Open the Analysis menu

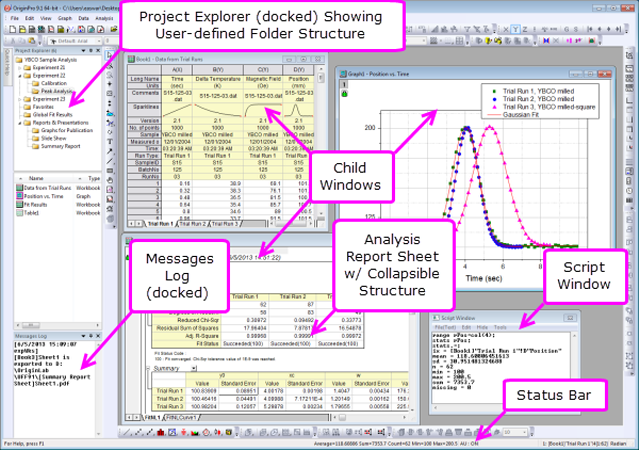click(x=104, y=18)
